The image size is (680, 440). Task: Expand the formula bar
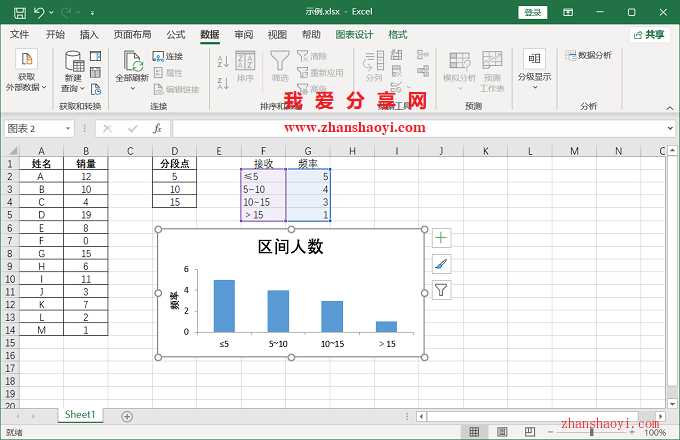(x=670, y=128)
